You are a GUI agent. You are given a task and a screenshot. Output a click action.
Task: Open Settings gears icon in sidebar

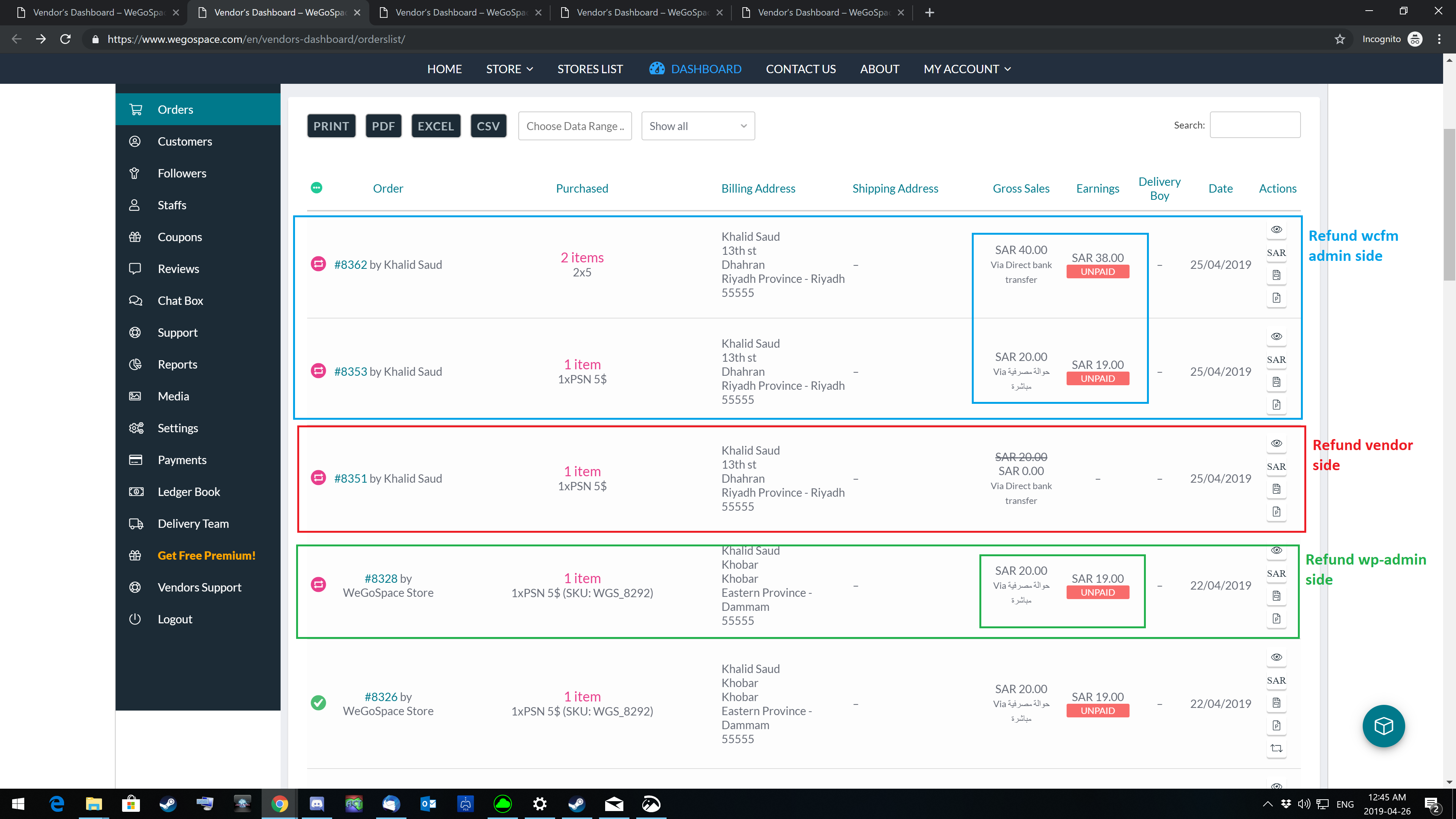(x=136, y=428)
